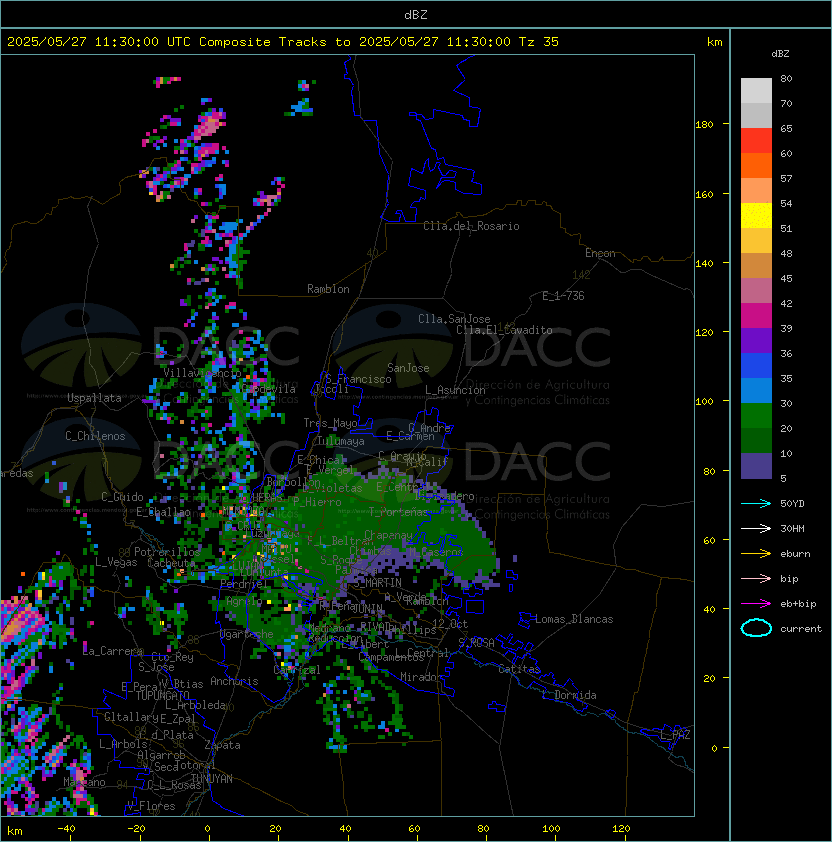
Task: Pick the slate purple bottom swatch of scale
Action: [756, 466]
